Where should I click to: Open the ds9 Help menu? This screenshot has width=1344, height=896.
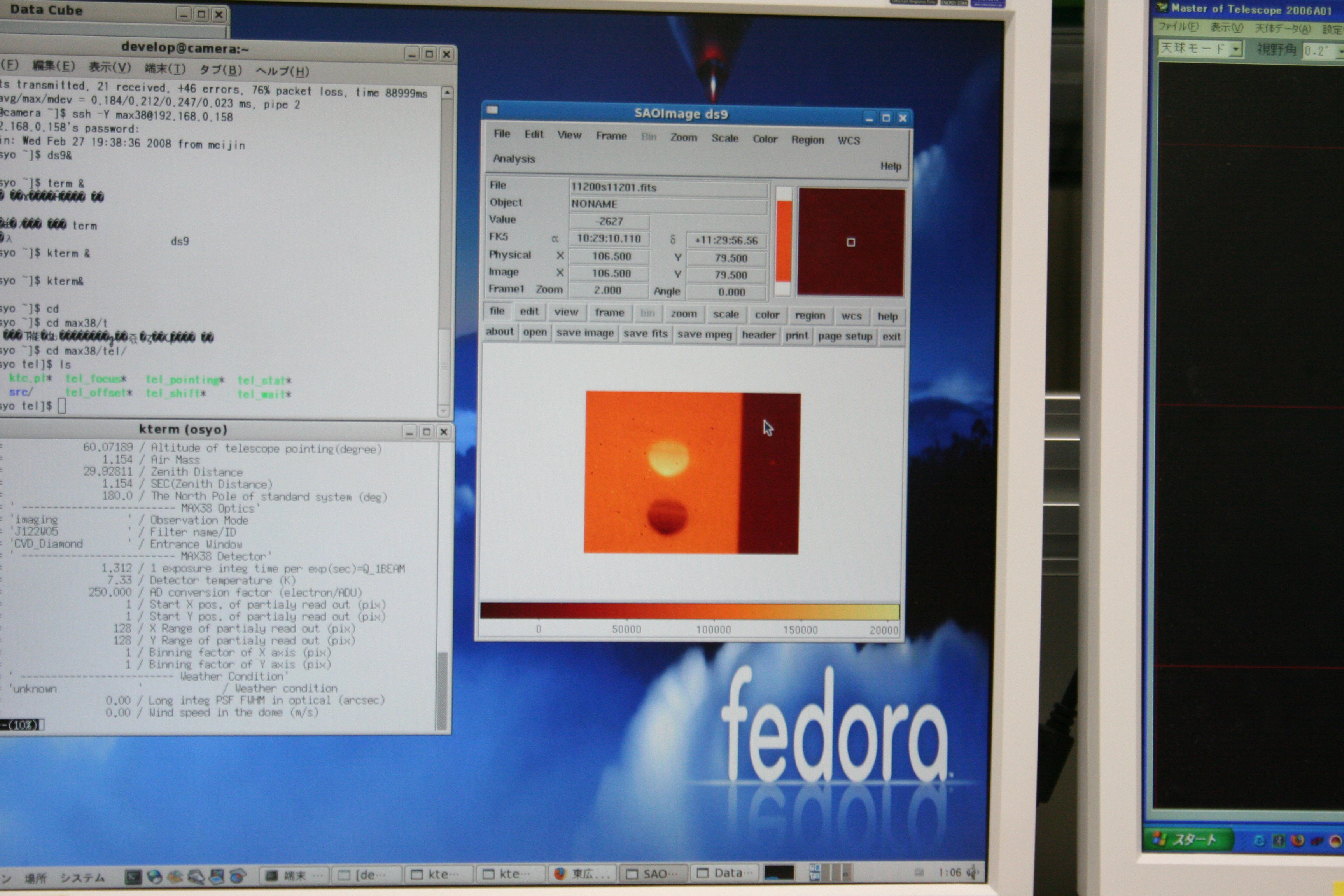[890, 166]
